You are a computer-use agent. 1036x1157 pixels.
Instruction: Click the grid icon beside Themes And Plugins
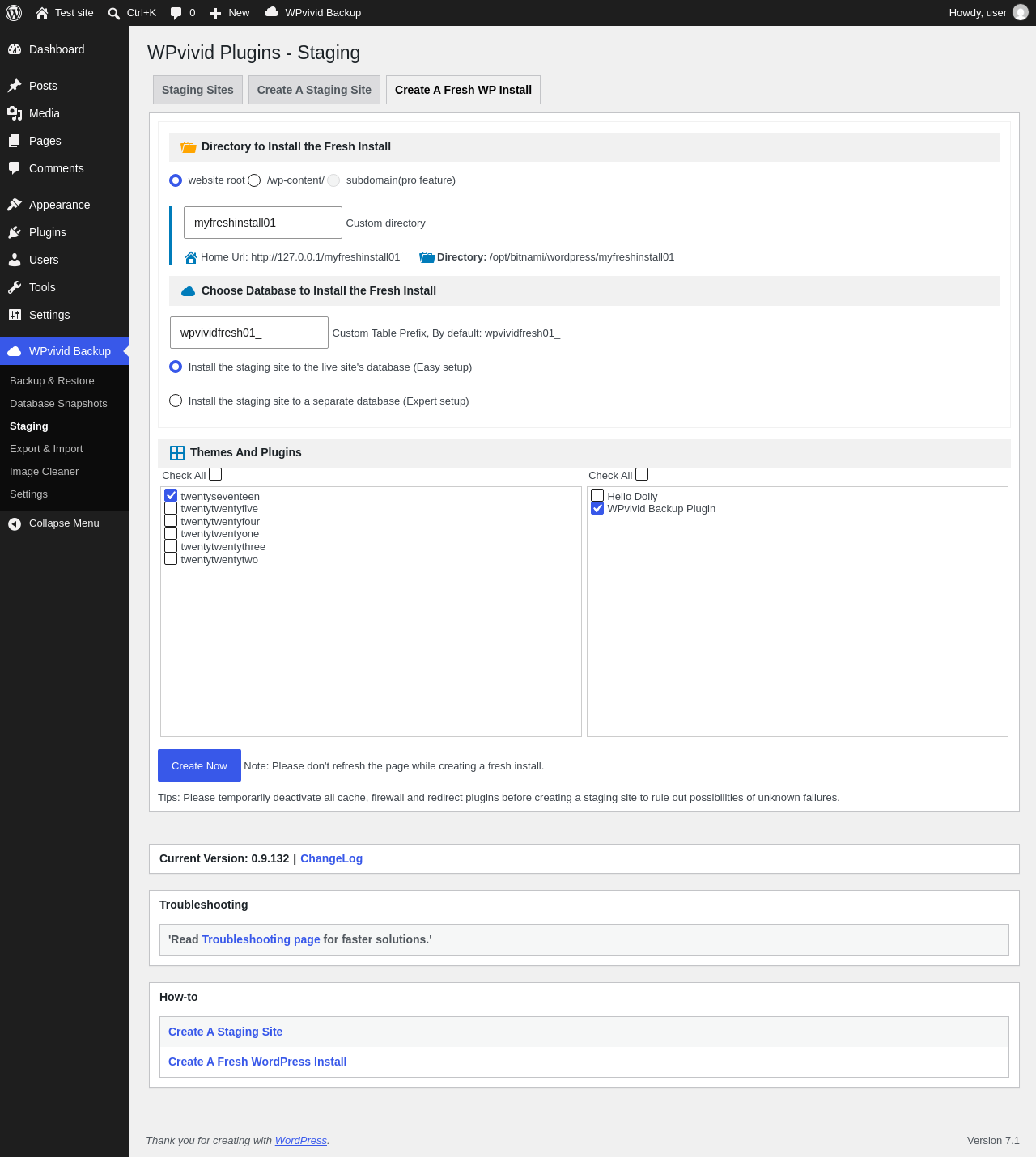[177, 453]
